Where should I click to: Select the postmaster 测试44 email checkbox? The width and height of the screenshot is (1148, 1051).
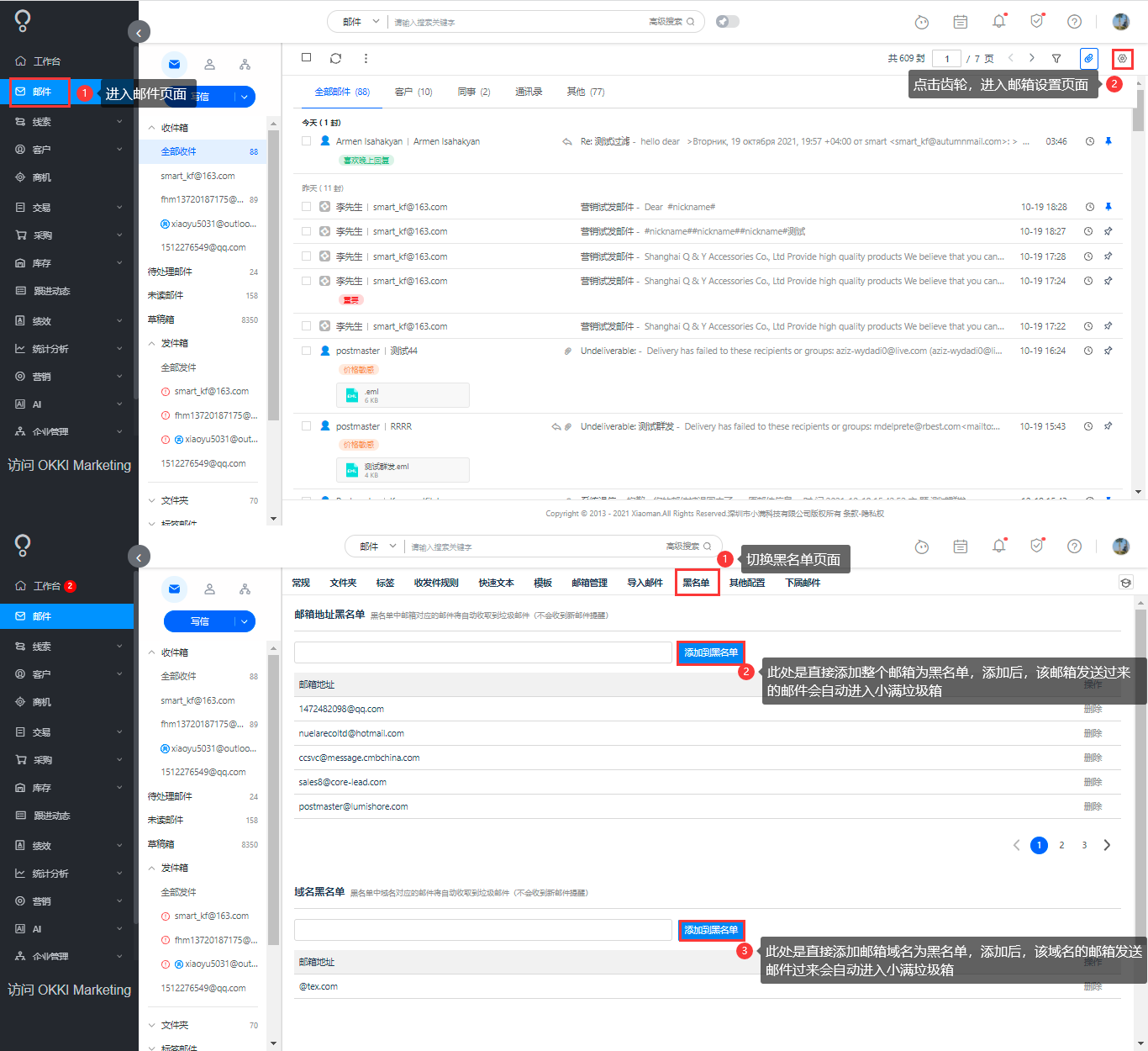307,351
